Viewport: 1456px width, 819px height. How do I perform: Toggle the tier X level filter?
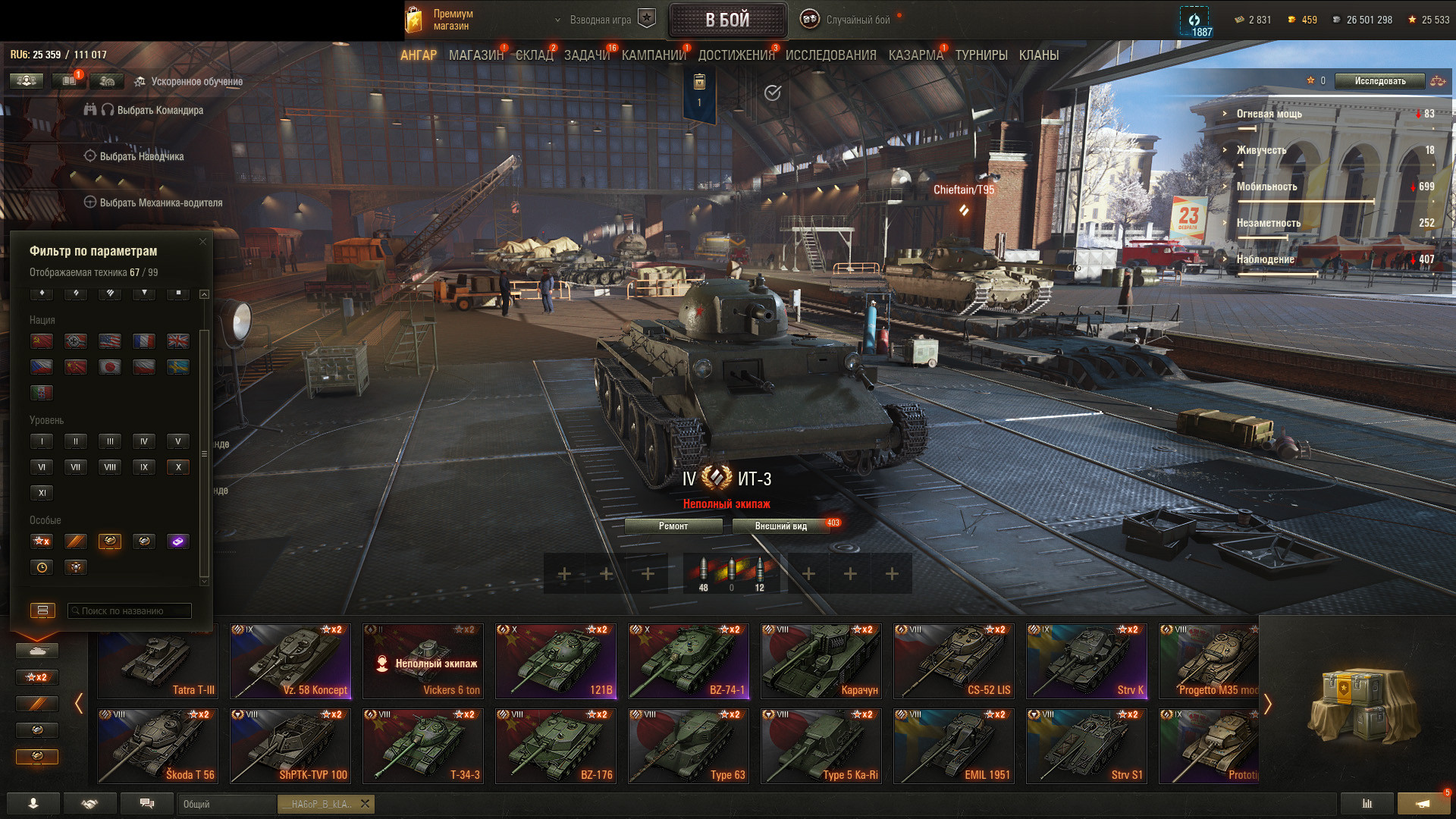coord(178,467)
